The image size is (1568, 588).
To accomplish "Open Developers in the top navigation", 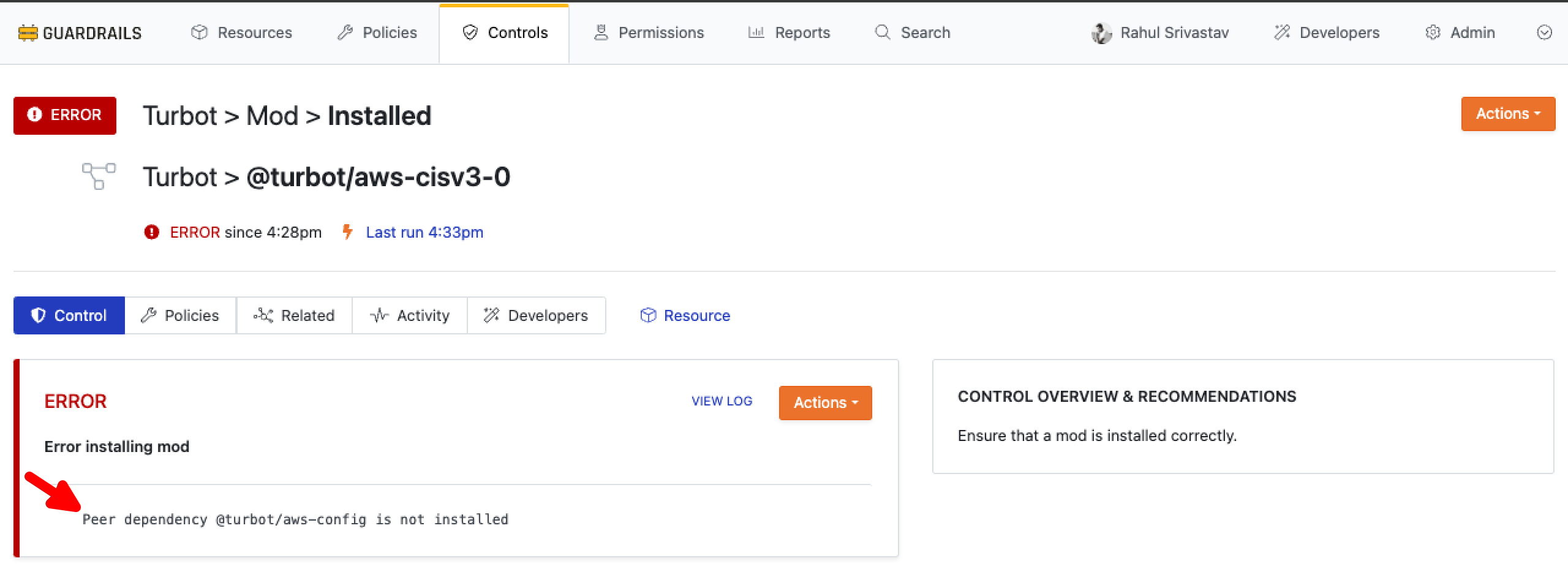I will tap(1327, 33).
